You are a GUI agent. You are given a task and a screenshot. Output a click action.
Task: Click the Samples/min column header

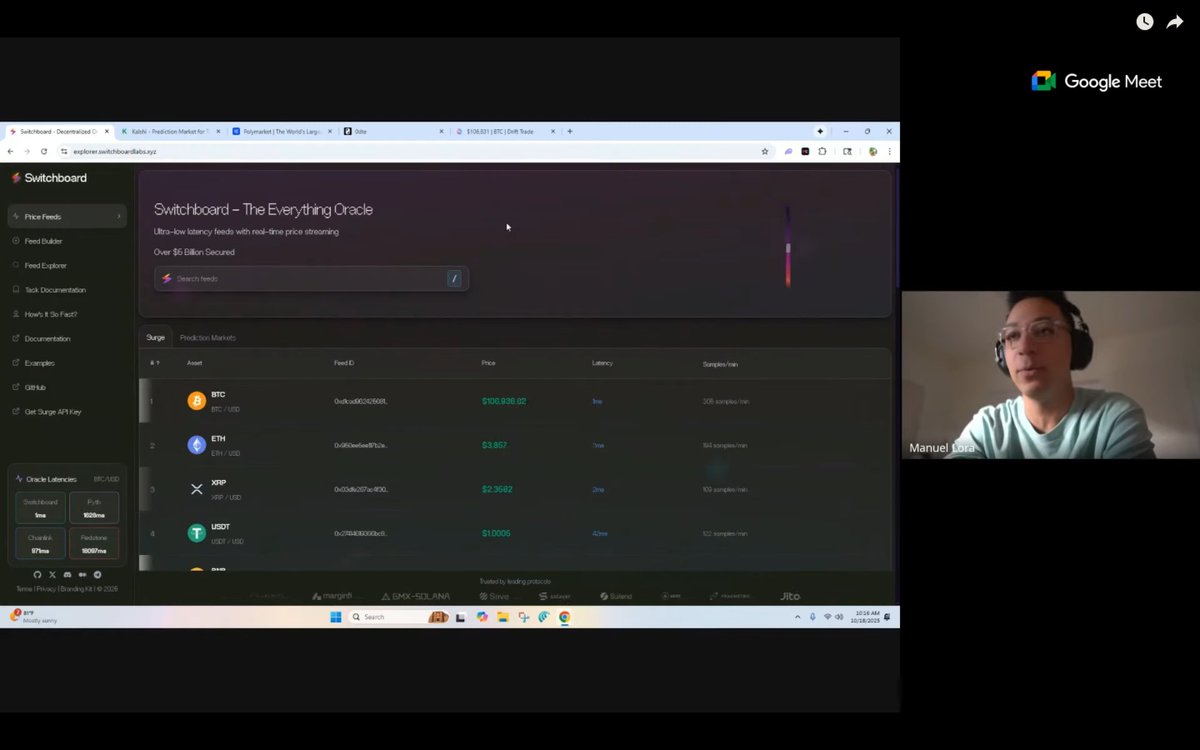pyautogui.click(x=721, y=364)
